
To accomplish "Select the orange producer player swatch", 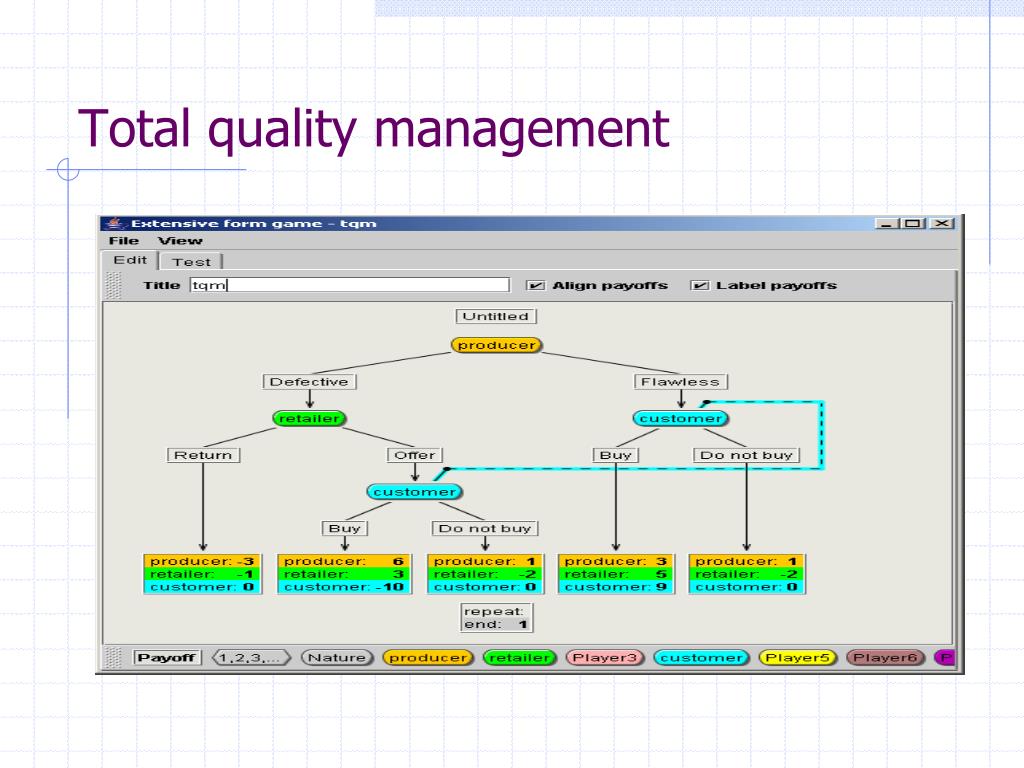I will coord(428,658).
